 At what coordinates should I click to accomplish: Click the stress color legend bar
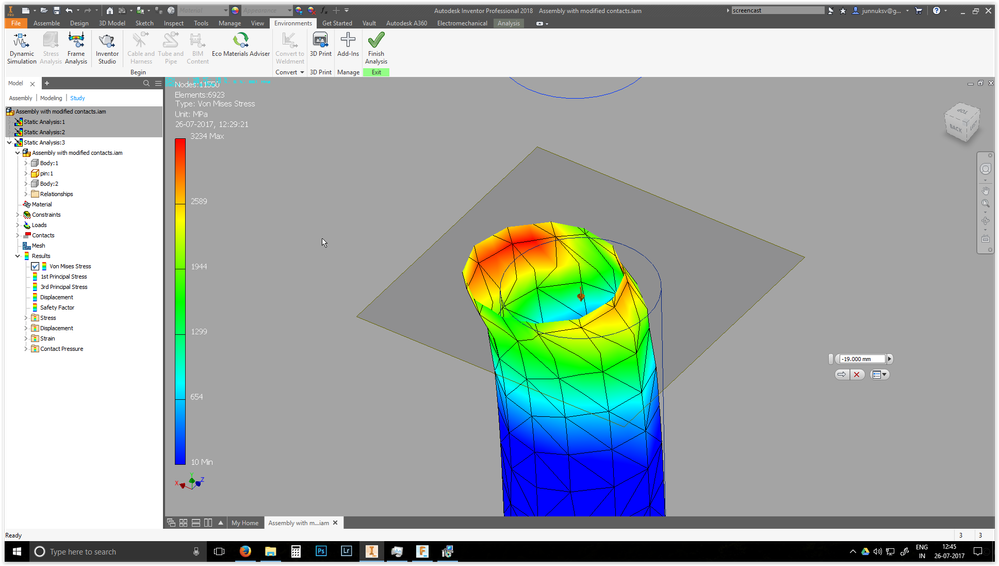(x=180, y=301)
